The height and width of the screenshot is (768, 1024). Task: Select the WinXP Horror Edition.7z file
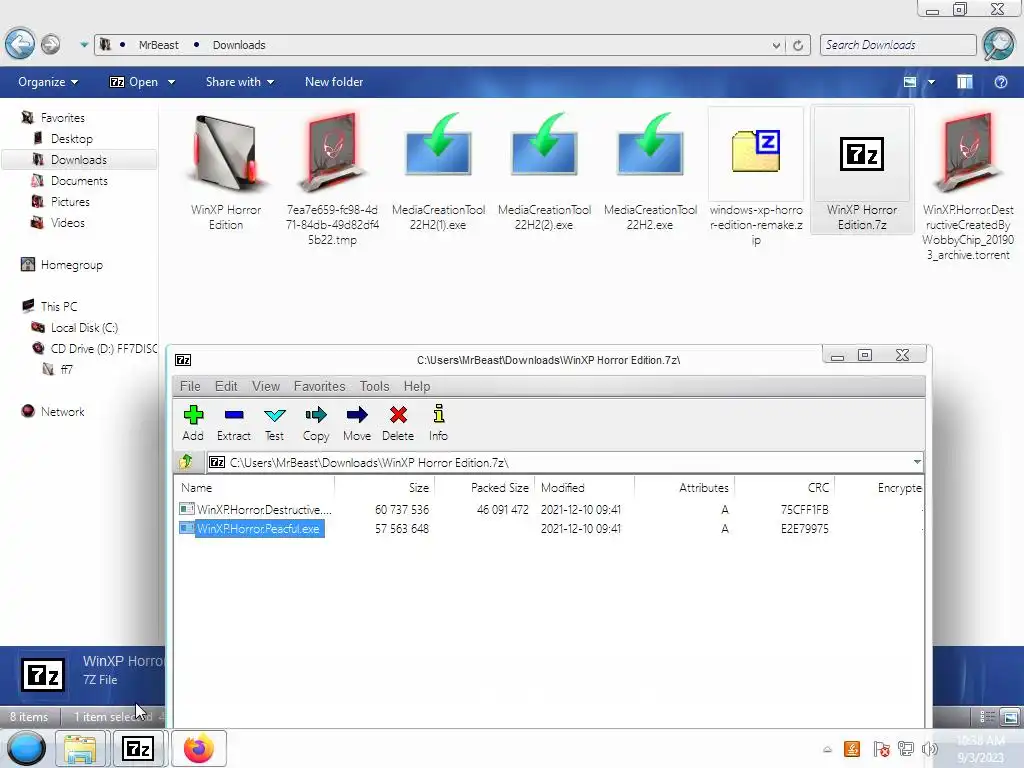coord(862,171)
